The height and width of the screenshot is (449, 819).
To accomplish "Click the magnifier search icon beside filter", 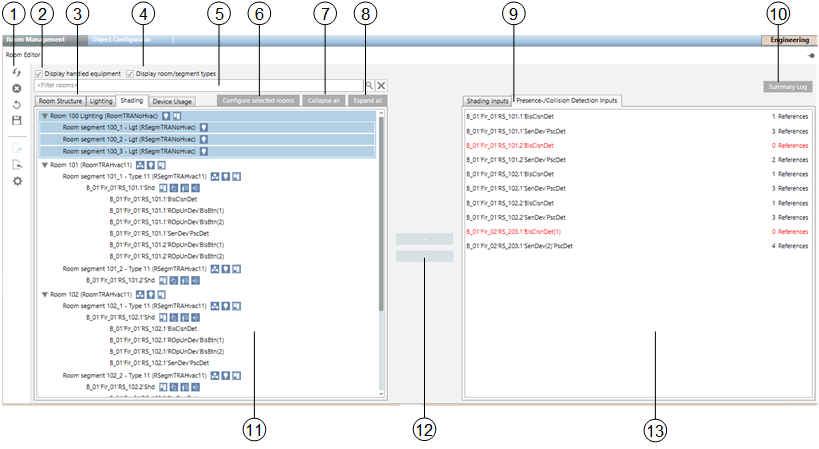I will [368, 87].
